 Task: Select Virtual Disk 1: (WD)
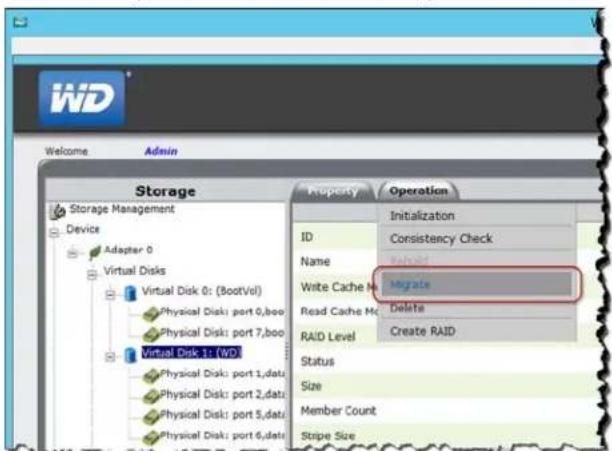(x=191, y=353)
